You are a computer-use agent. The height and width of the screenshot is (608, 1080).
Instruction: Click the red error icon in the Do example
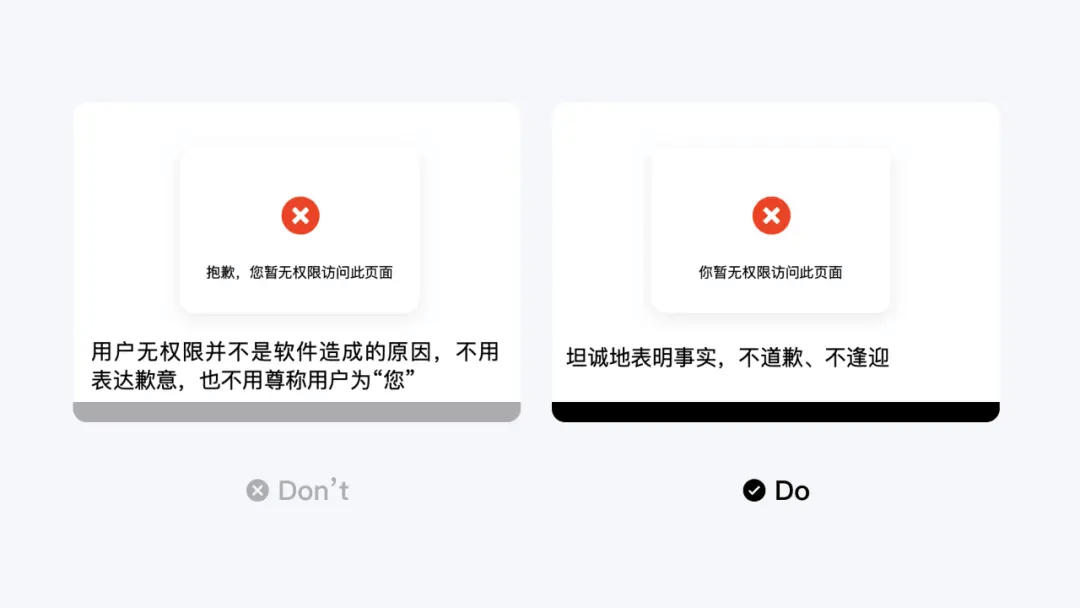771,216
